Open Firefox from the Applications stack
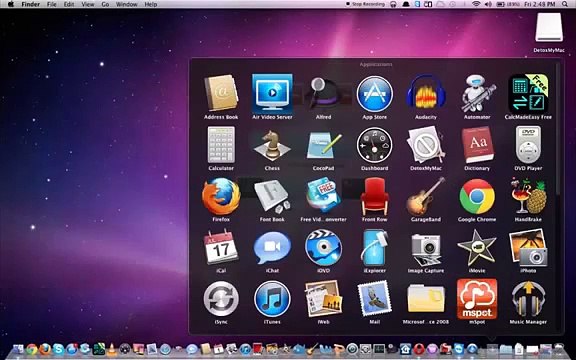The width and height of the screenshot is (576, 360). pyautogui.click(x=221, y=196)
